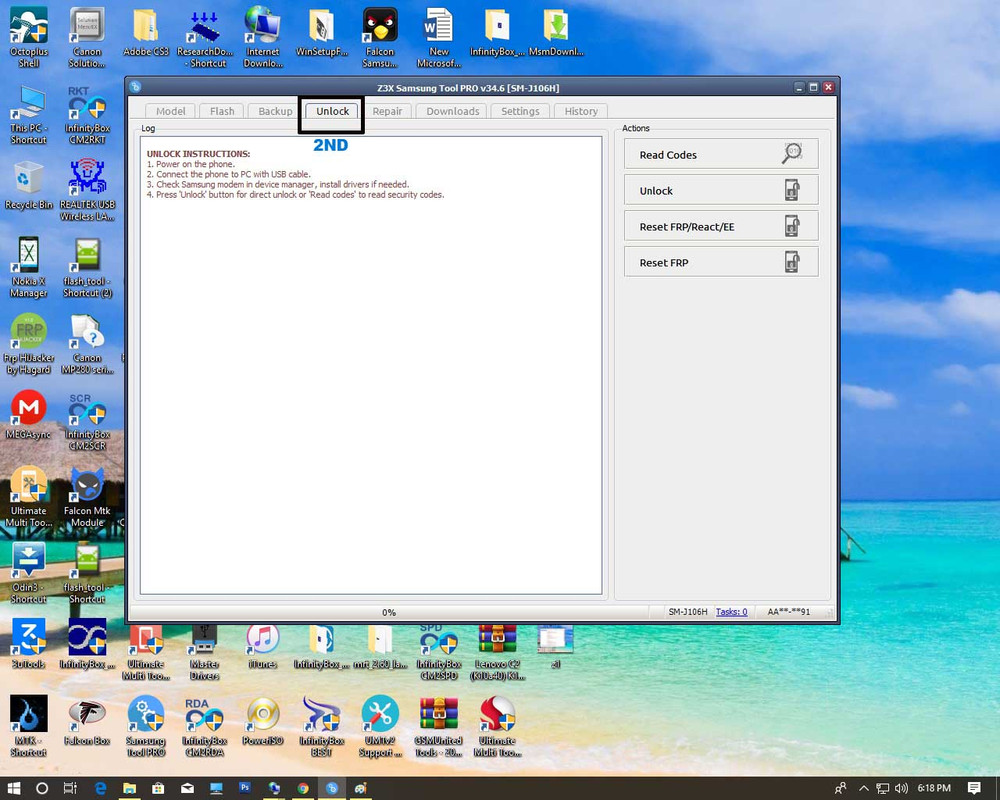
Task: Launch Samsung Tool PRO desktop icon
Action: 146,726
